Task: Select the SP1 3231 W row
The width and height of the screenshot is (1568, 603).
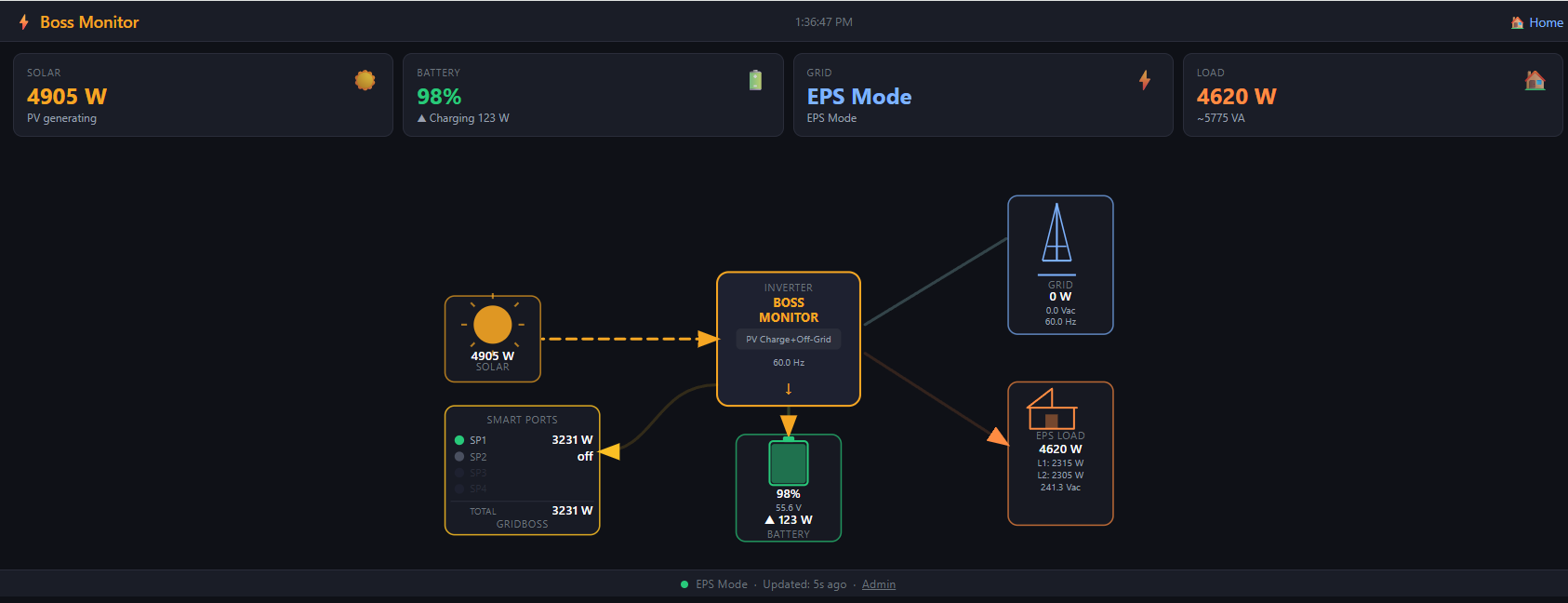Action: click(523, 440)
